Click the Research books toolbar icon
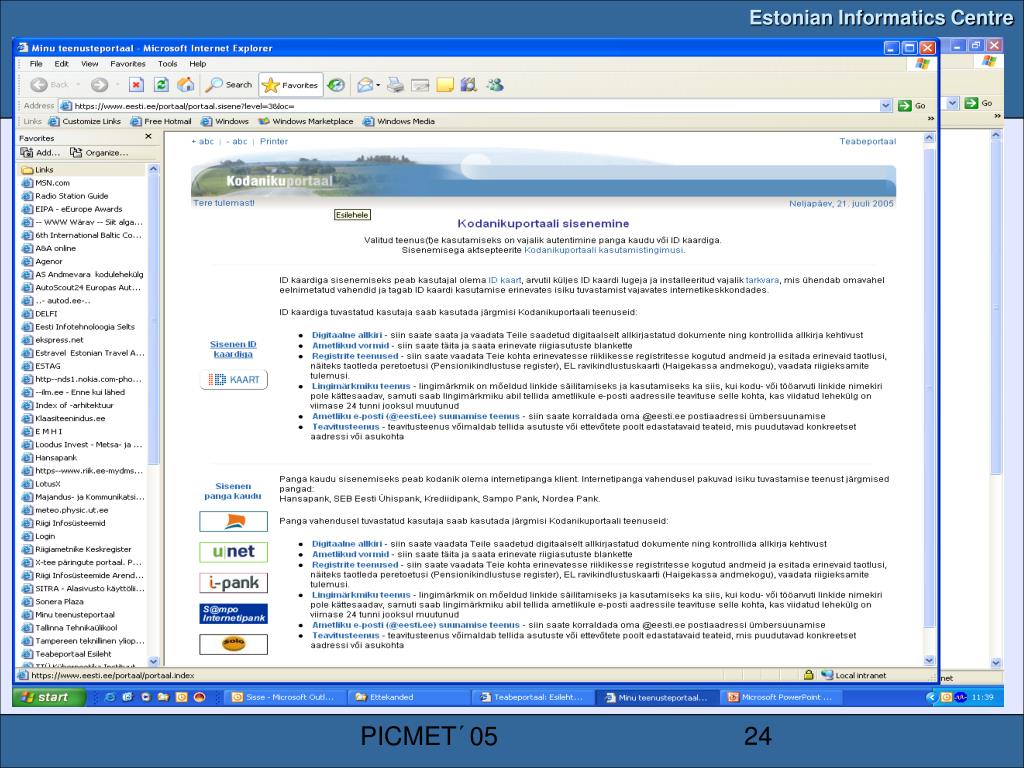 469,85
